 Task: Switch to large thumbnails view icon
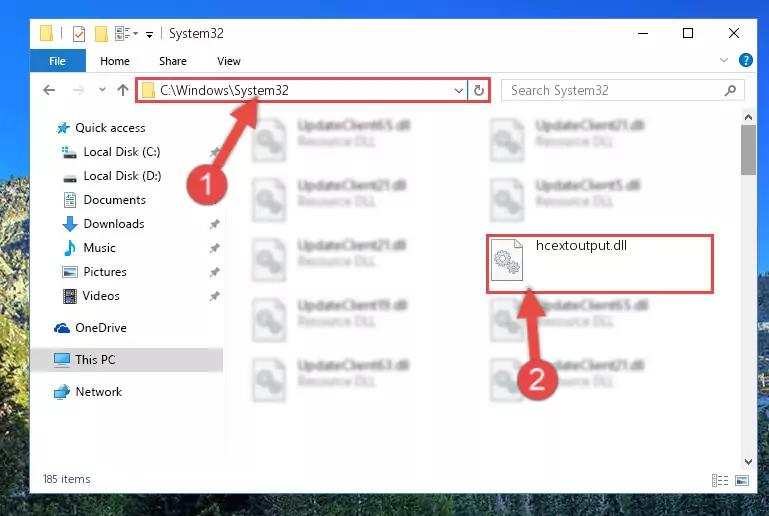742,480
